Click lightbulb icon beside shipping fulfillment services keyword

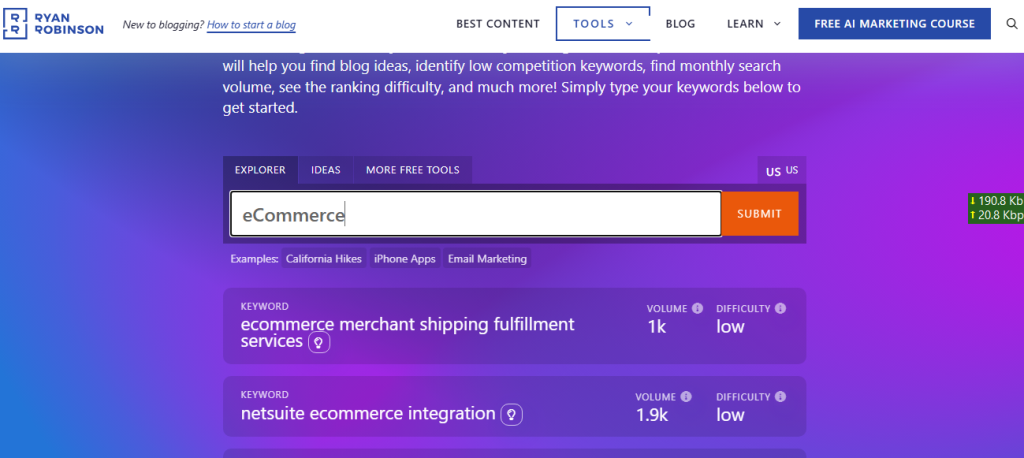click(x=319, y=342)
